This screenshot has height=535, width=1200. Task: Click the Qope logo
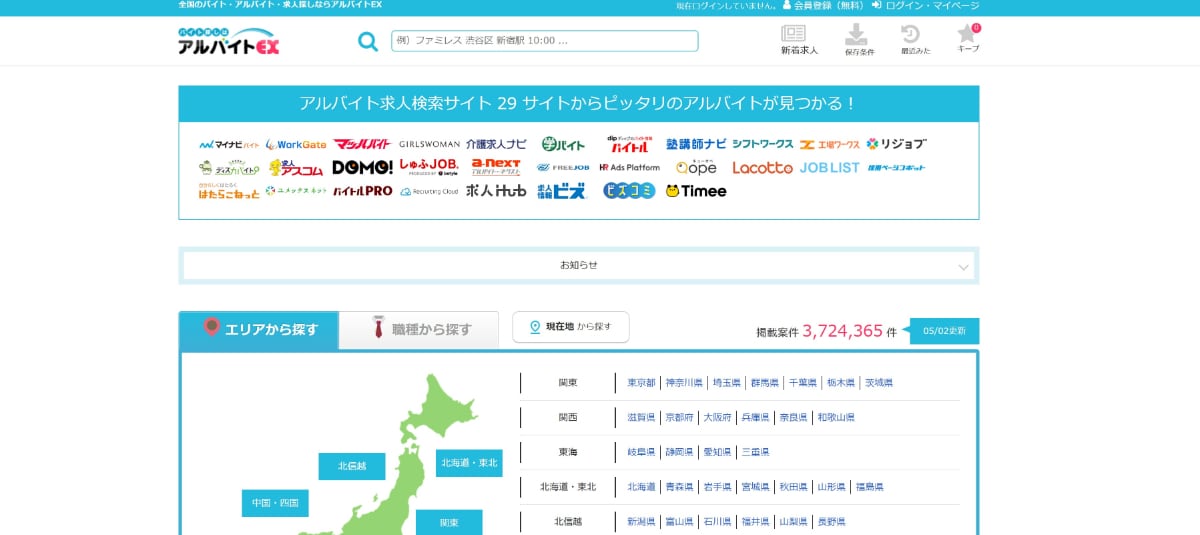pyautogui.click(x=696, y=167)
